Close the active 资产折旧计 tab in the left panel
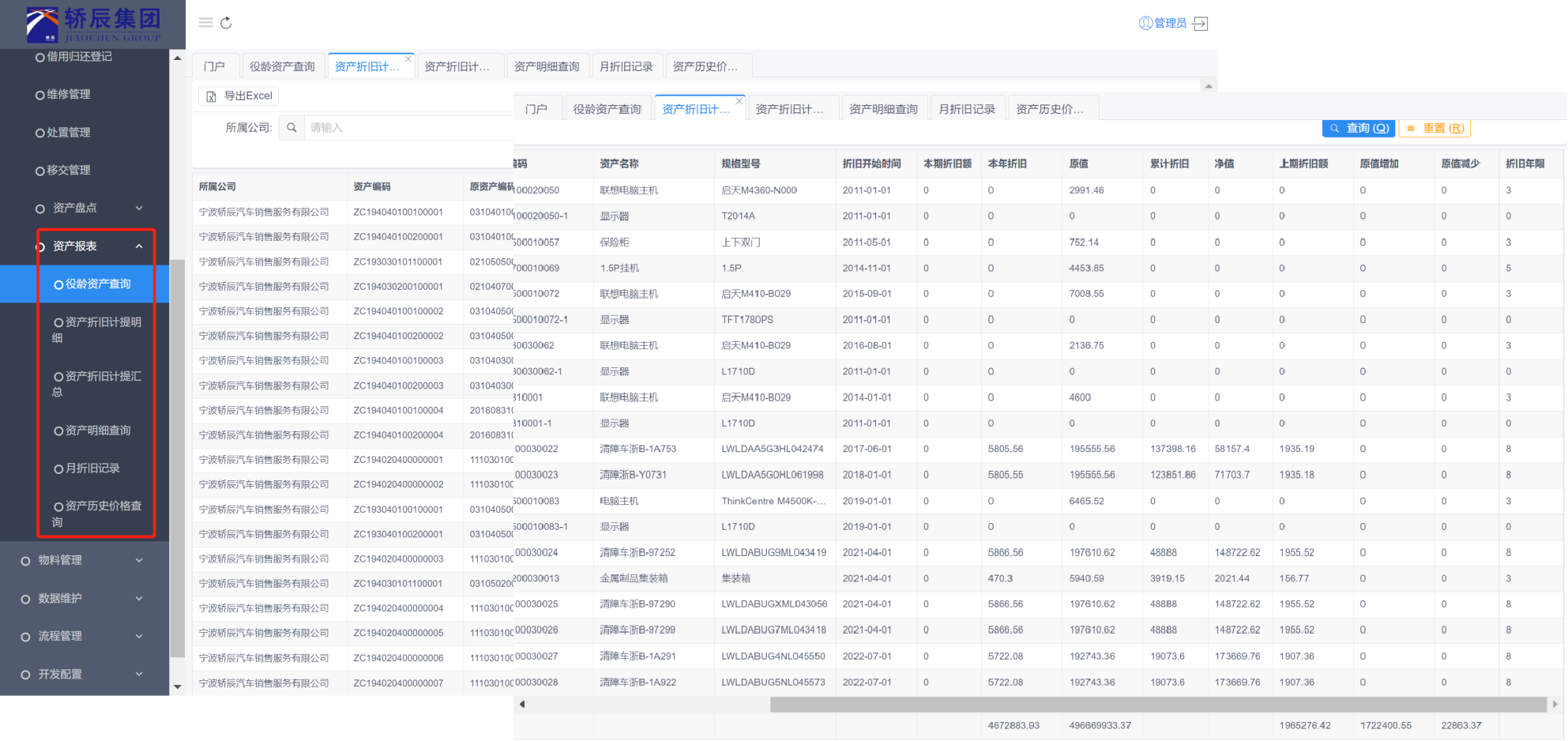 408,58
